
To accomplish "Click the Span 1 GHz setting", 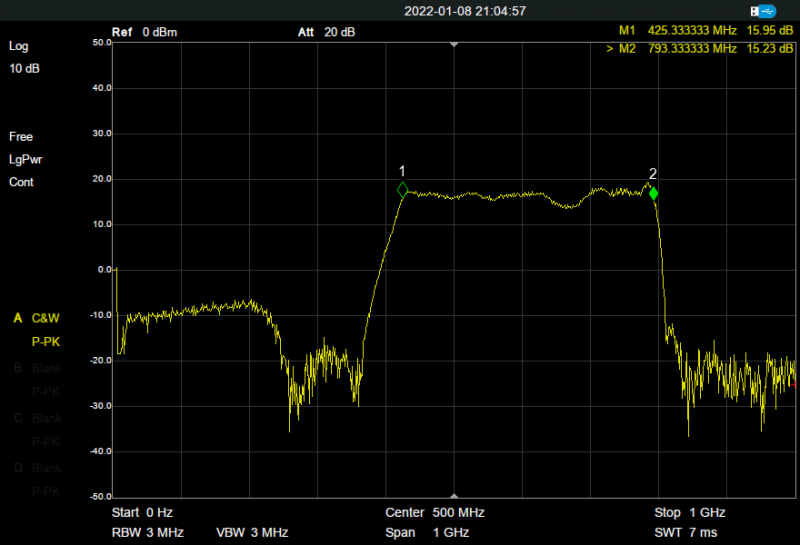I will [x=427, y=533].
